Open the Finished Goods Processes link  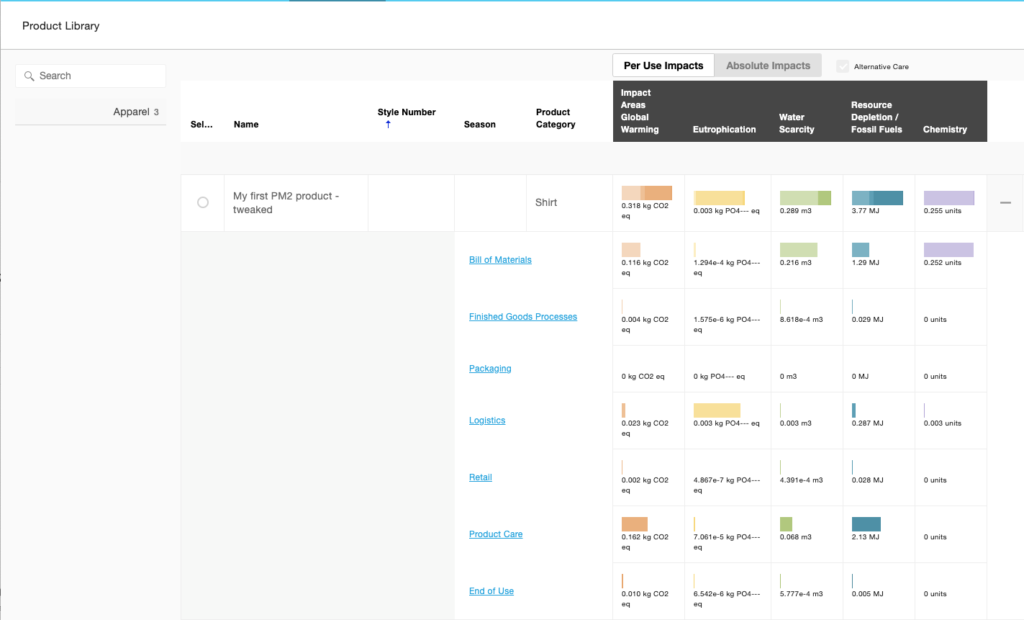pyautogui.click(x=523, y=316)
